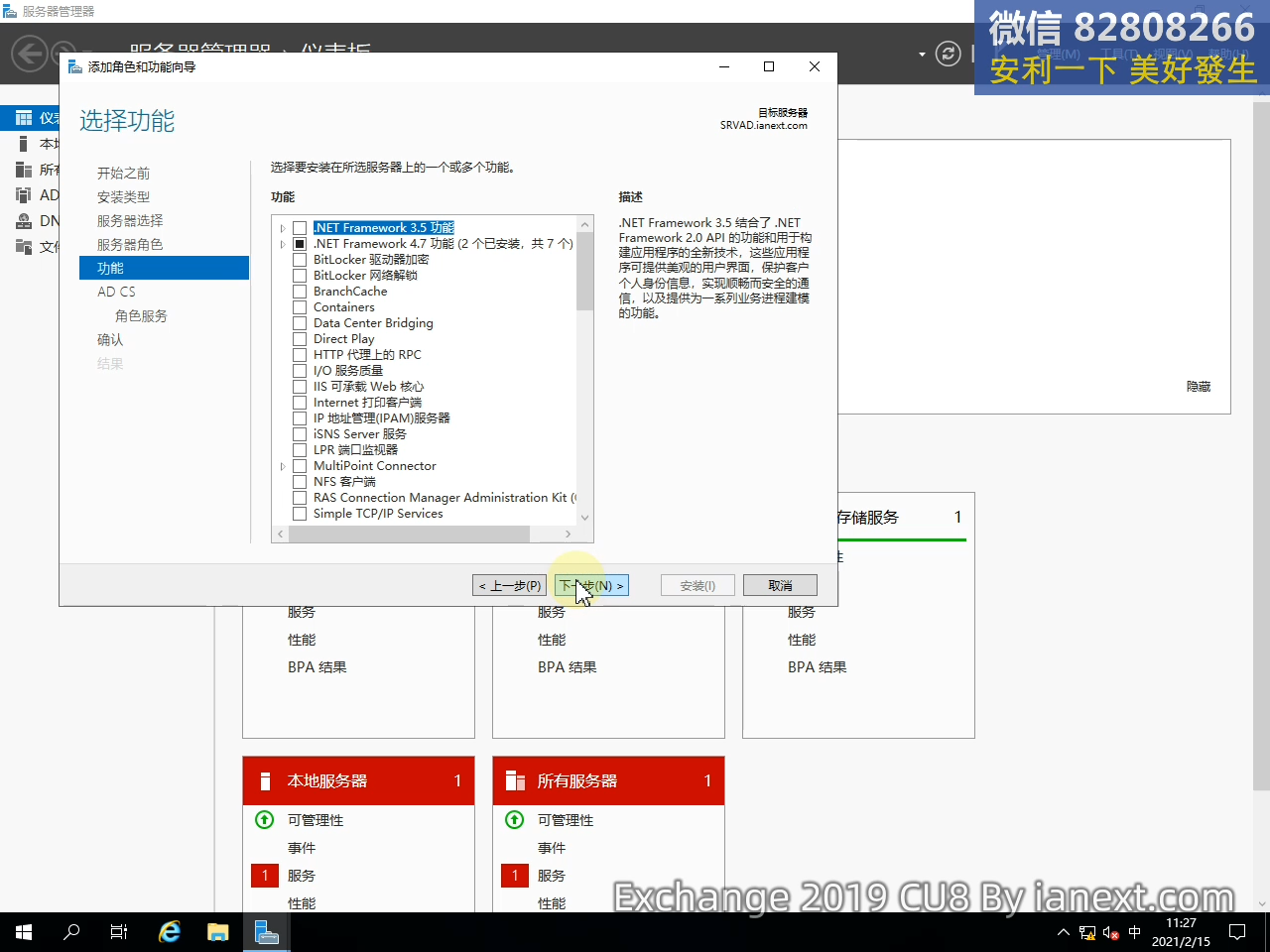
Task: Open the AD DS sidebar icon
Action: pyautogui.click(x=24, y=195)
